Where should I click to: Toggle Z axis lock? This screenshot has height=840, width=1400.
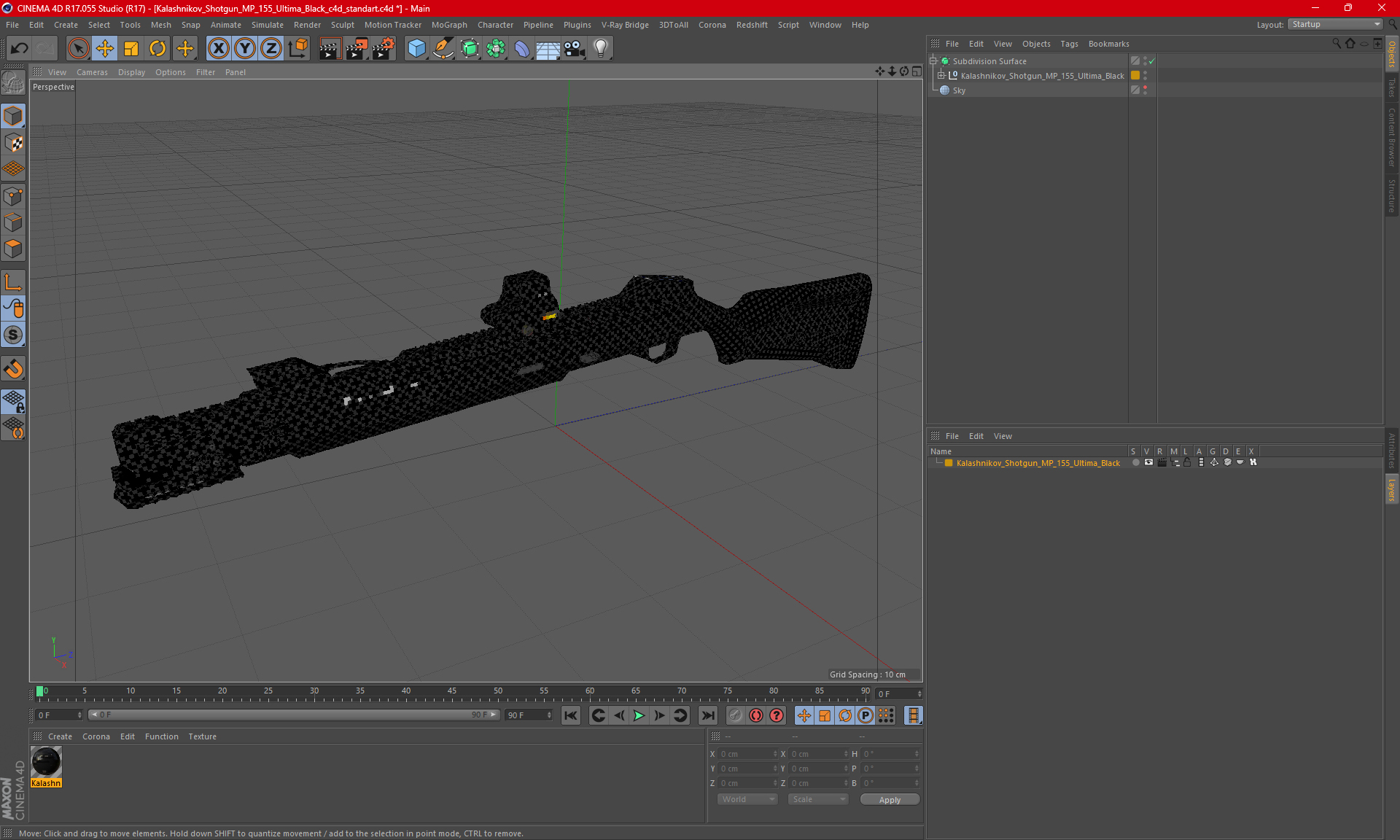coord(271,49)
